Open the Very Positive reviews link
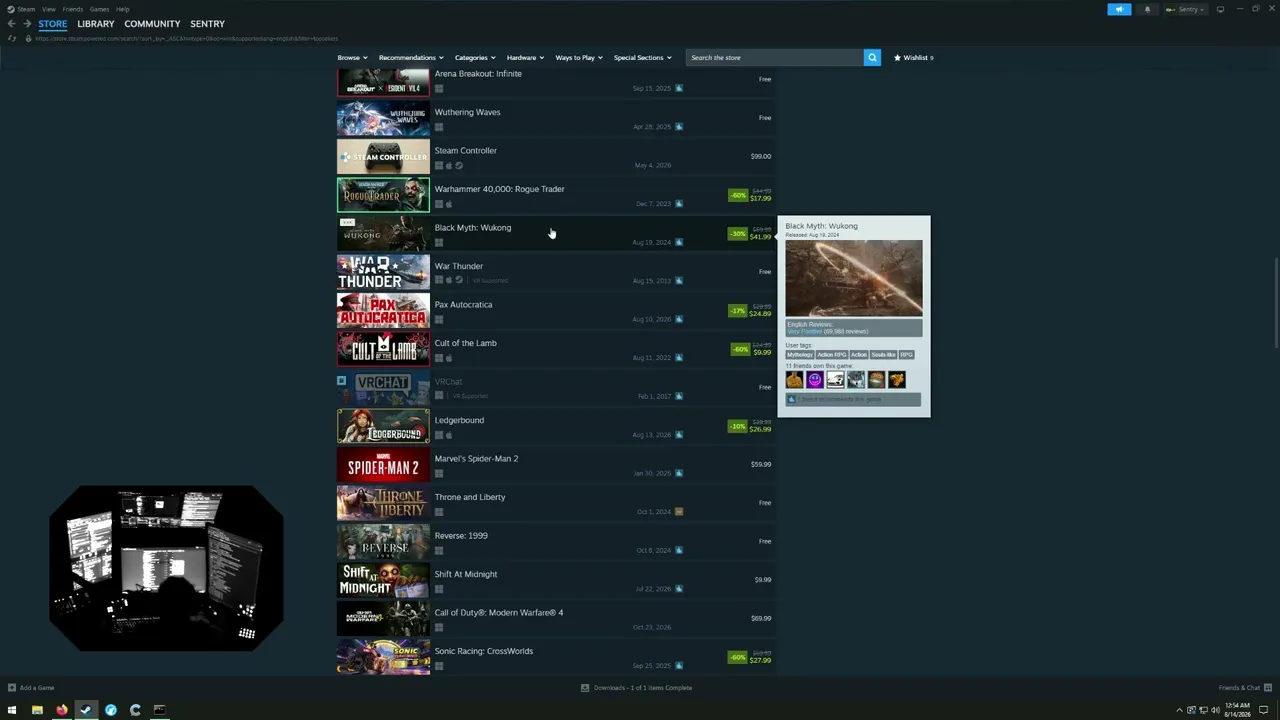 click(804, 331)
